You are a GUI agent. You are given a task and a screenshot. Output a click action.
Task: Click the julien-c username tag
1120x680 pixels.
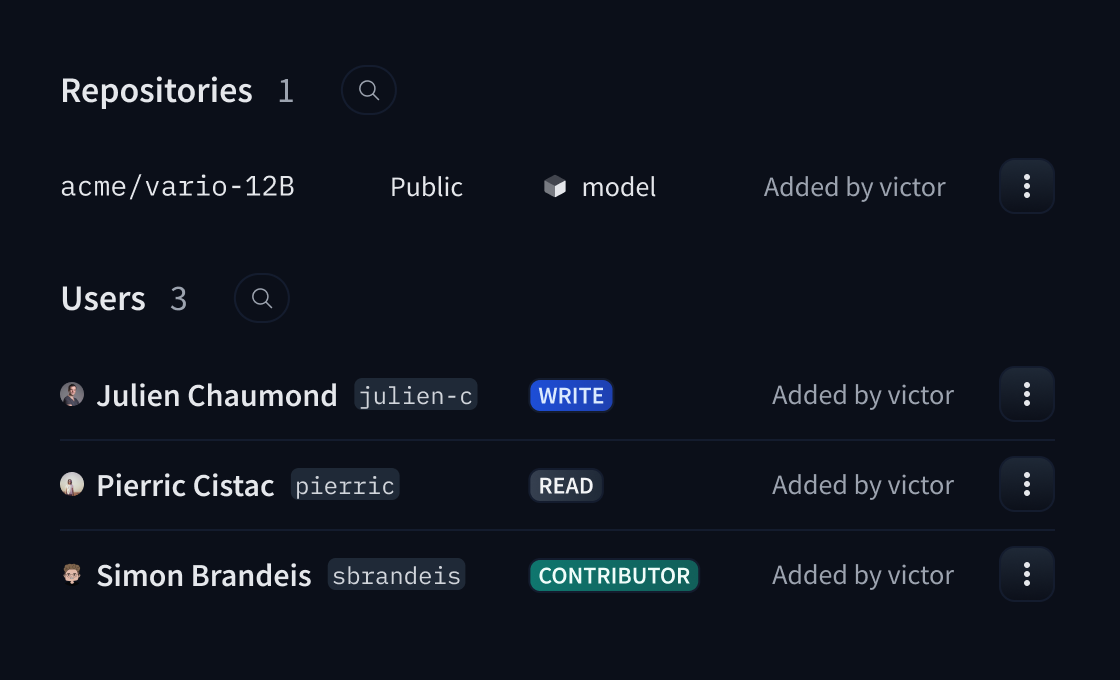click(416, 395)
